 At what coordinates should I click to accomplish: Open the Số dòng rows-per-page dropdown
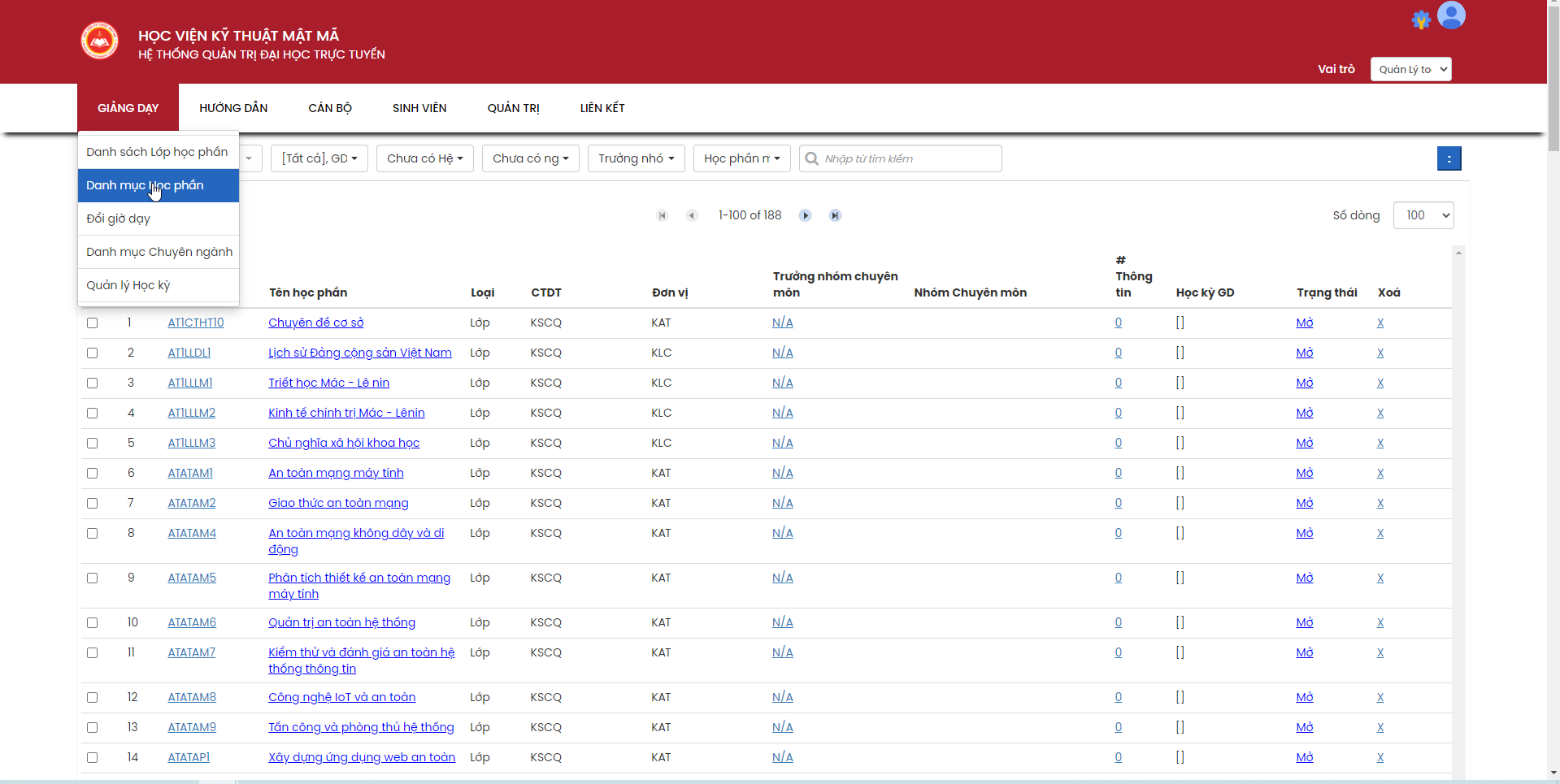tap(1423, 215)
